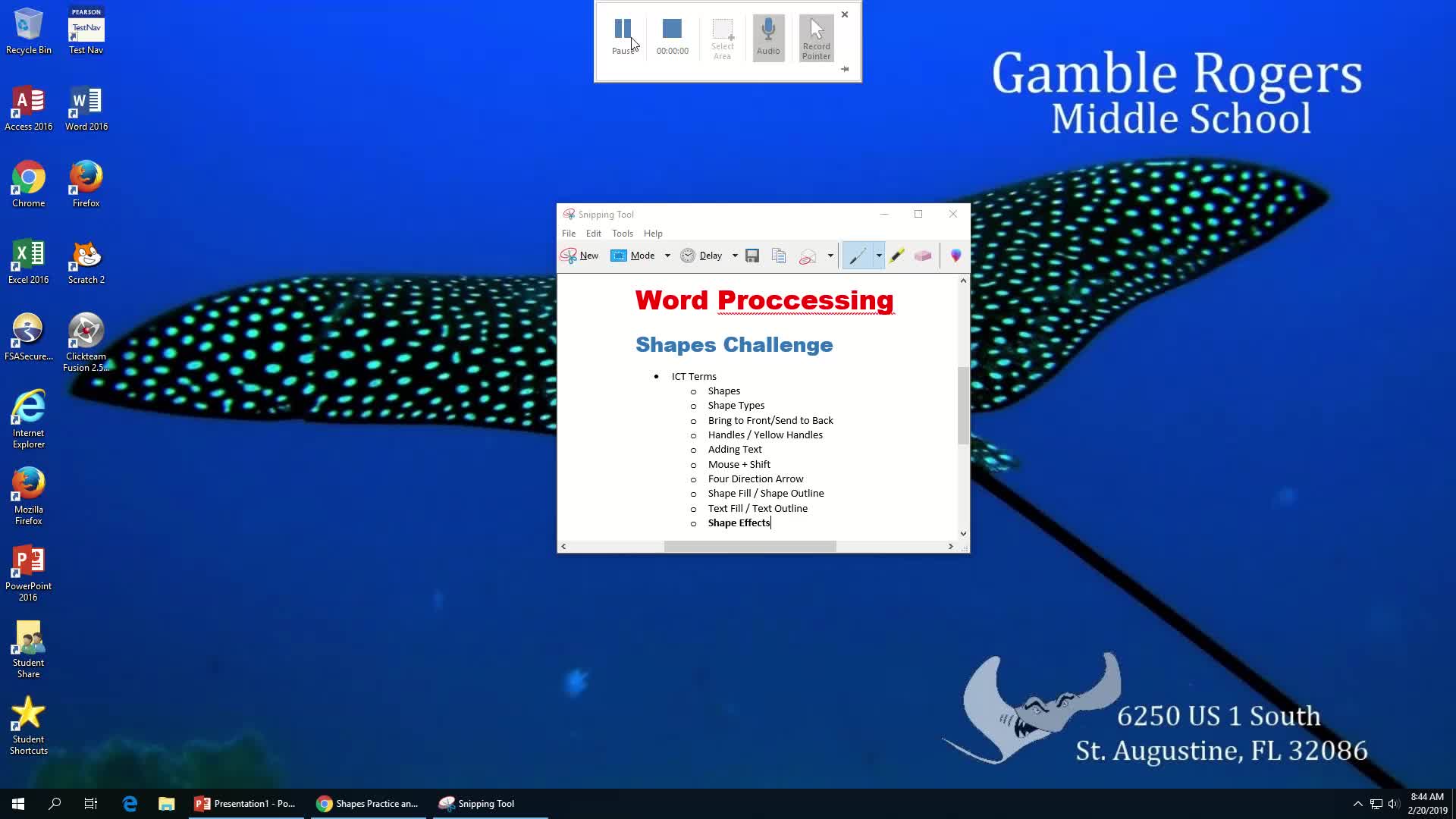Switch to Snipping Tool taskbar button
This screenshot has height=819, width=1456.
tap(491, 804)
